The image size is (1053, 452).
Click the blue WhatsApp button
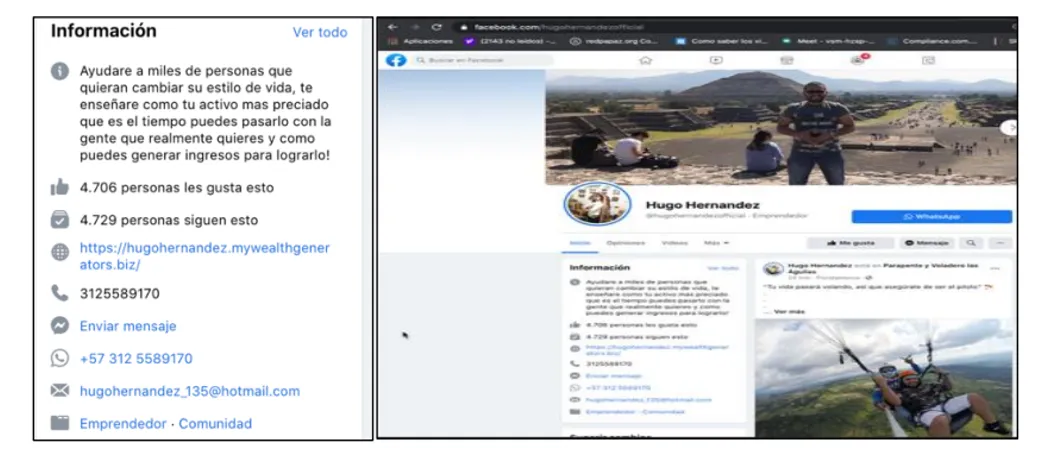tap(931, 216)
